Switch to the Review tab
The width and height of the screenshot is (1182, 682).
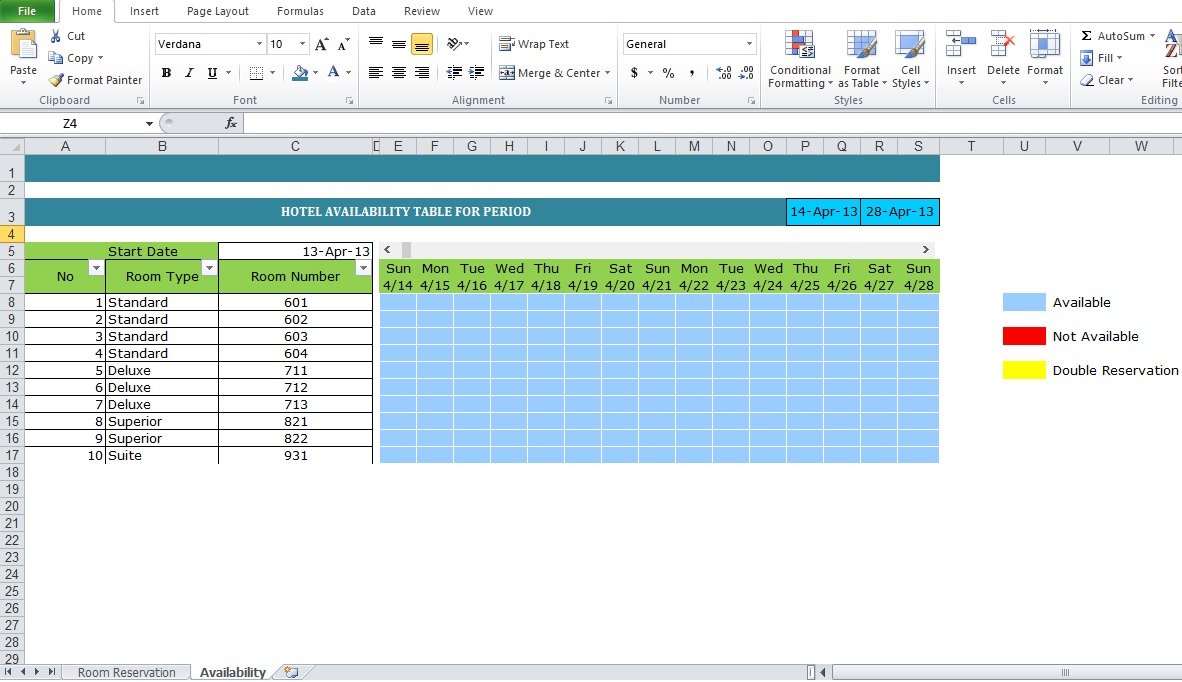point(421,11)
